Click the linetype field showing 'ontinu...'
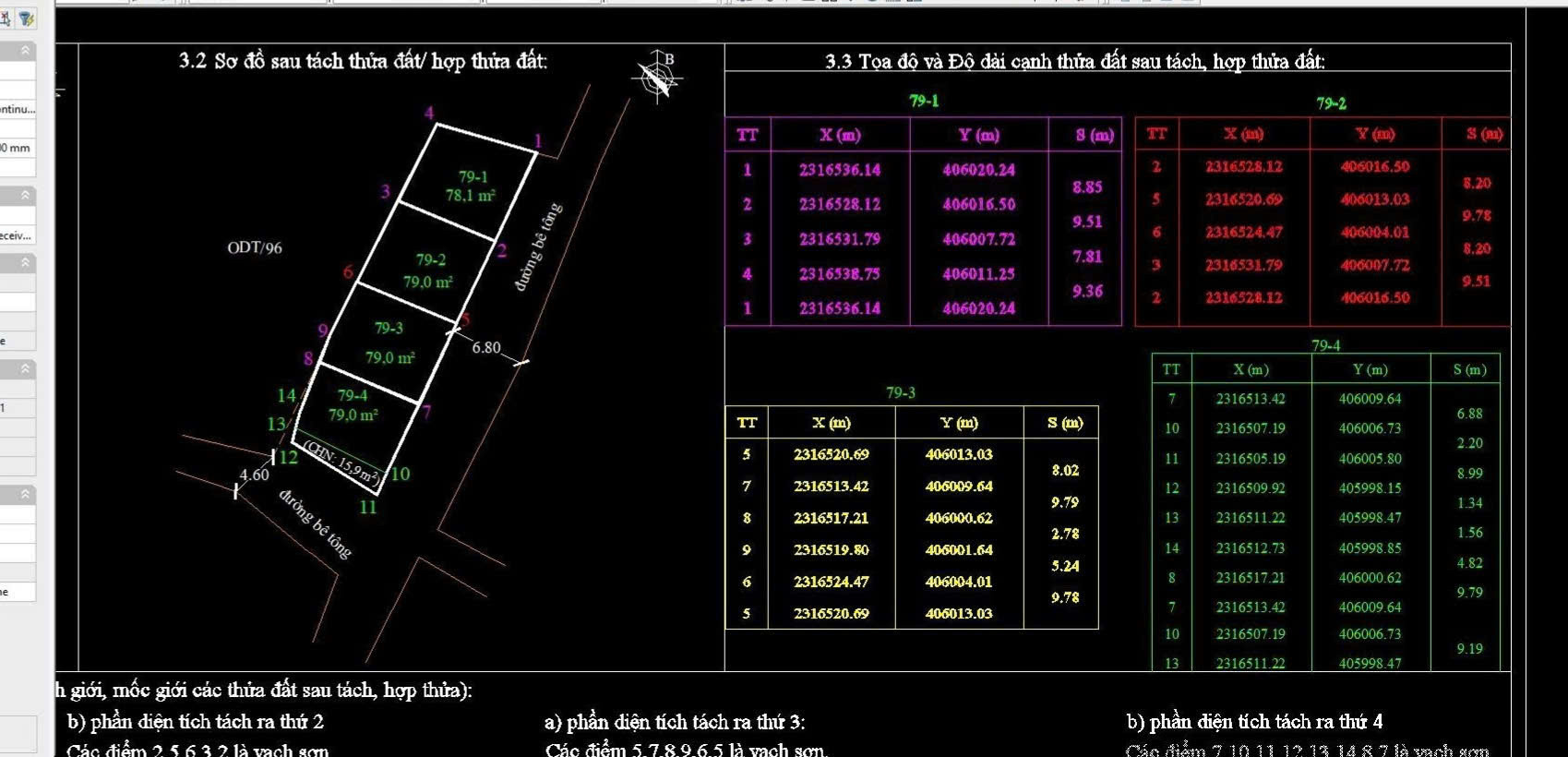The image size is (1568, 757). click(18, 109)
